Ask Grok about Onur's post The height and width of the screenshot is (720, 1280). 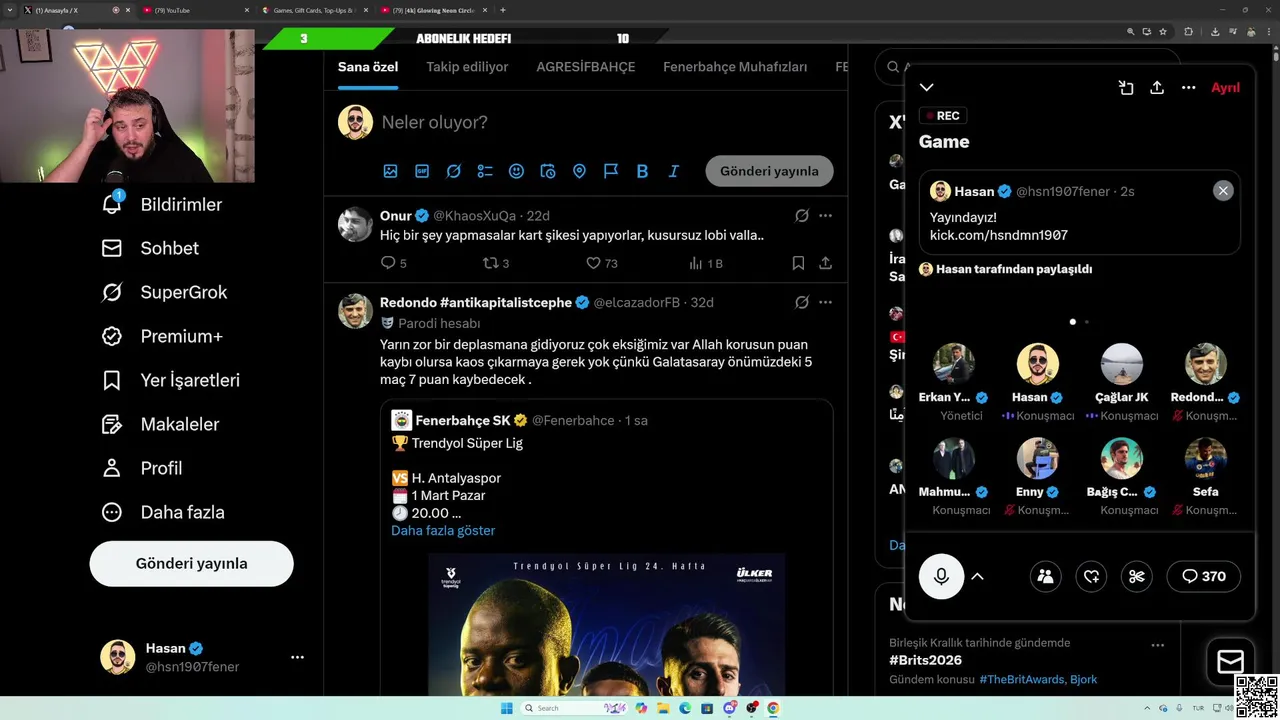(x=802, y=215)
